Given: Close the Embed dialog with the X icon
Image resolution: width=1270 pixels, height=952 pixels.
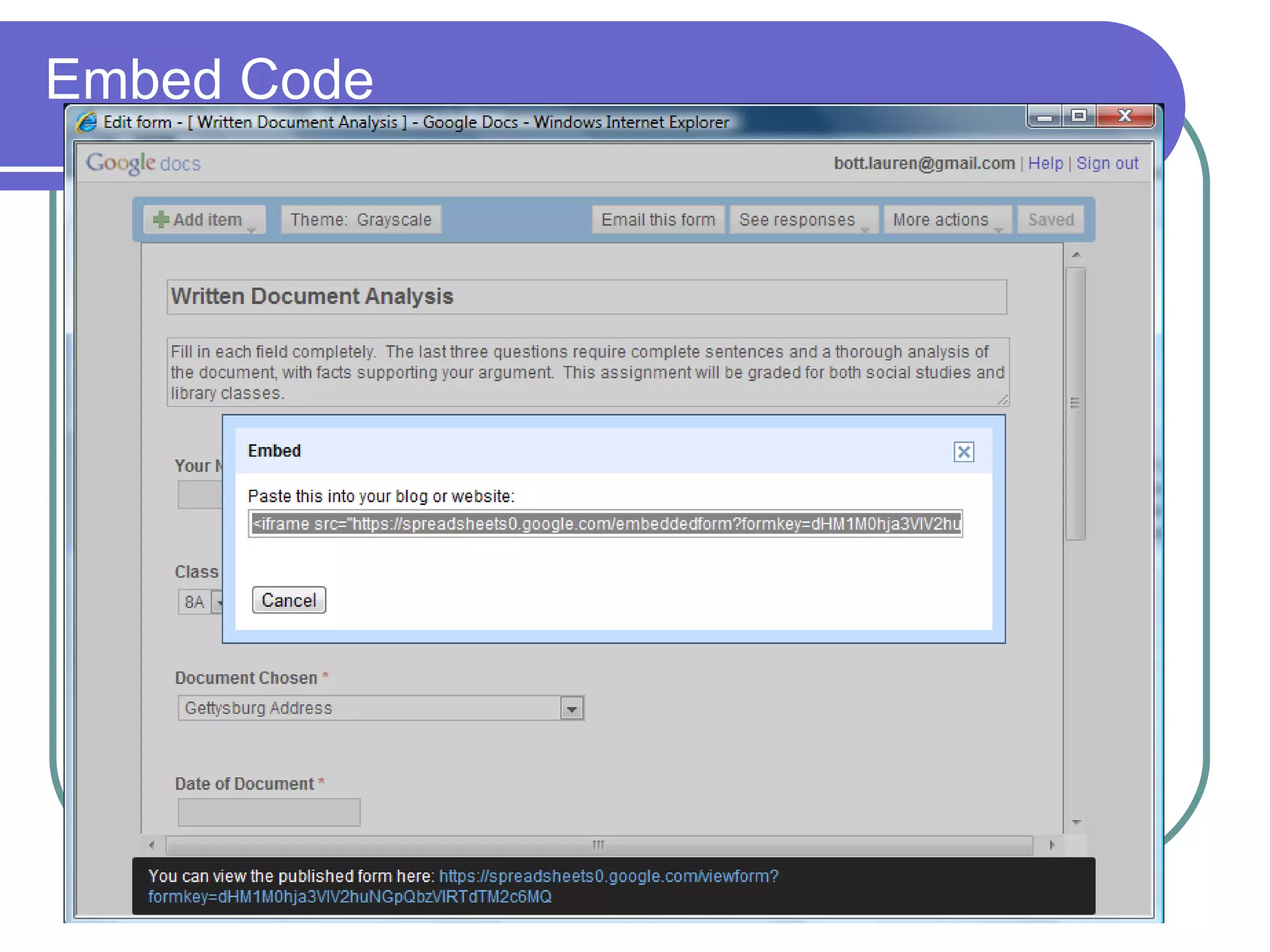Looking at the screenshot, I should coord(964,452).
